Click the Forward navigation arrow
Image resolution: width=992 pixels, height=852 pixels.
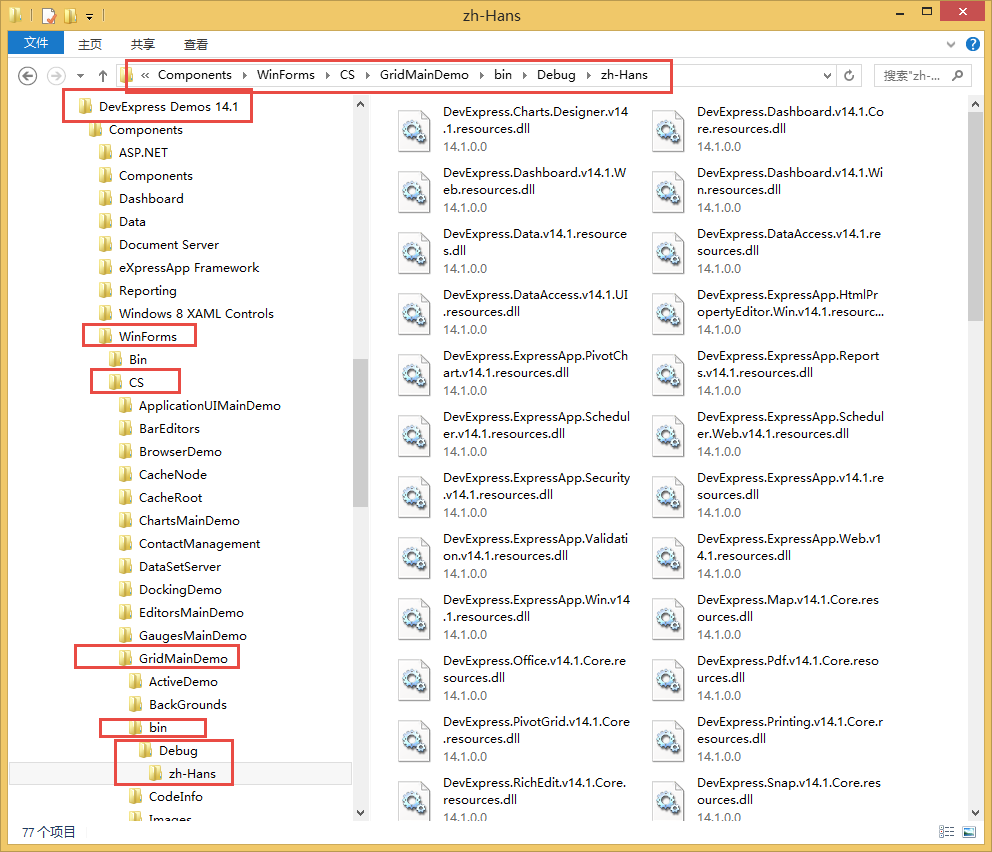56,76
